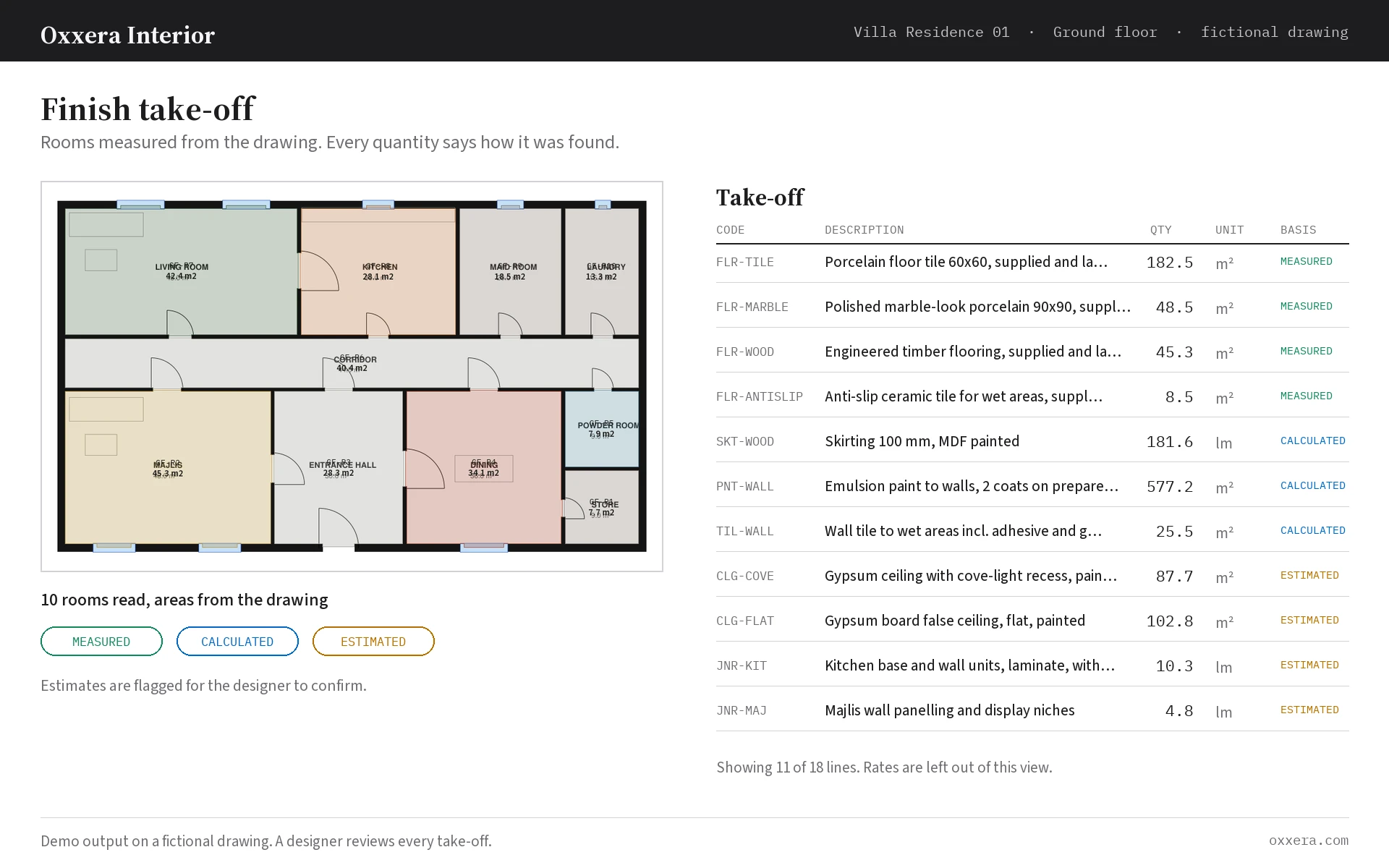Image resolution: width=1389 pixels, height=868 pixels.
Task: Open the oxxera.com footer link
Action: pyautogui.click(x=1309, y=841)
